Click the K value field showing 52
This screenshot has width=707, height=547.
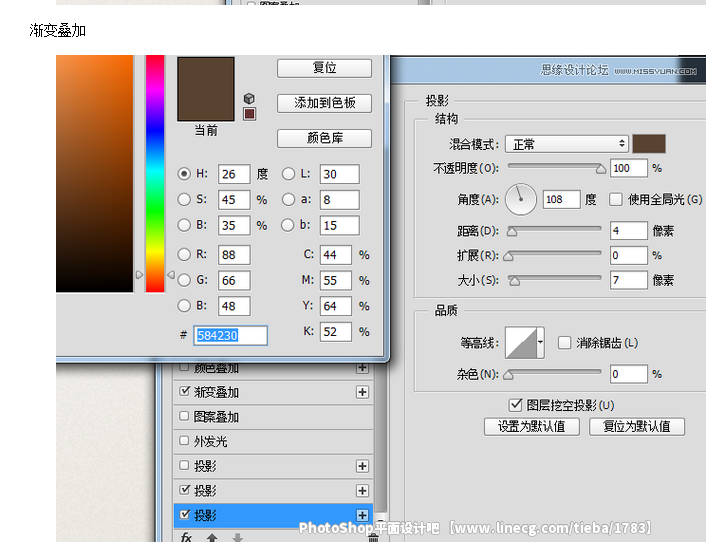click(335, 332)
